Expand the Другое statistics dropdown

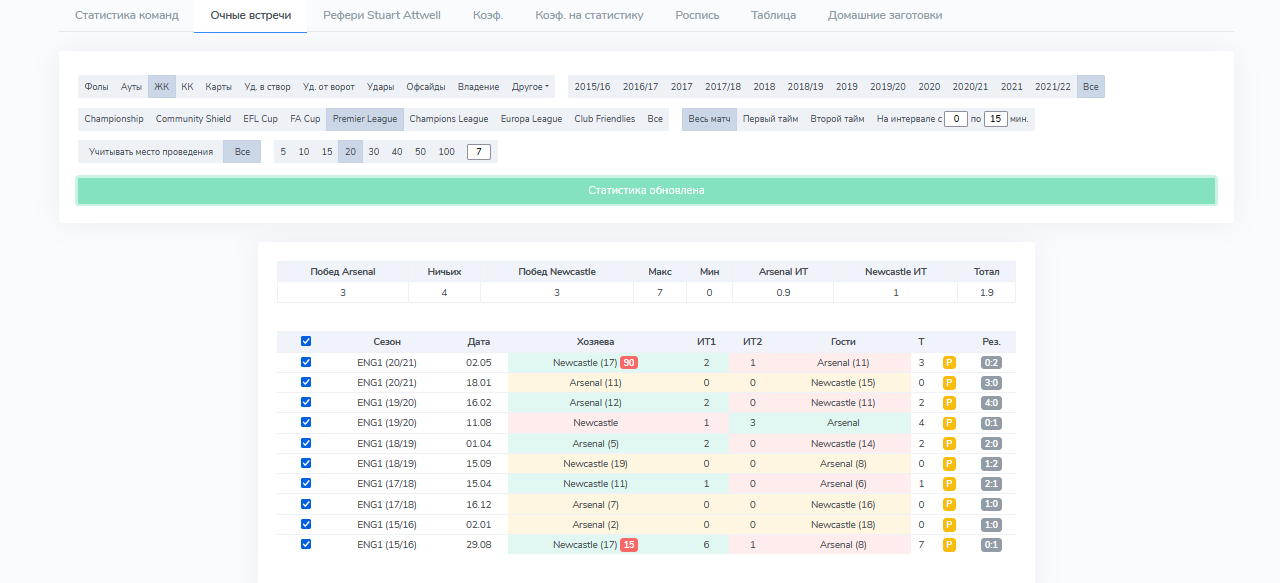(x=530, y=87)
